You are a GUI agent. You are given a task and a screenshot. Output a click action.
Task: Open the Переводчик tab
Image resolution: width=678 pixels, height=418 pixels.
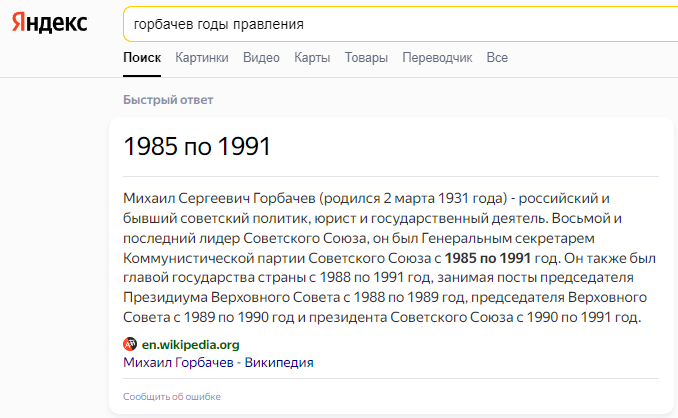[x=437, y=58]
